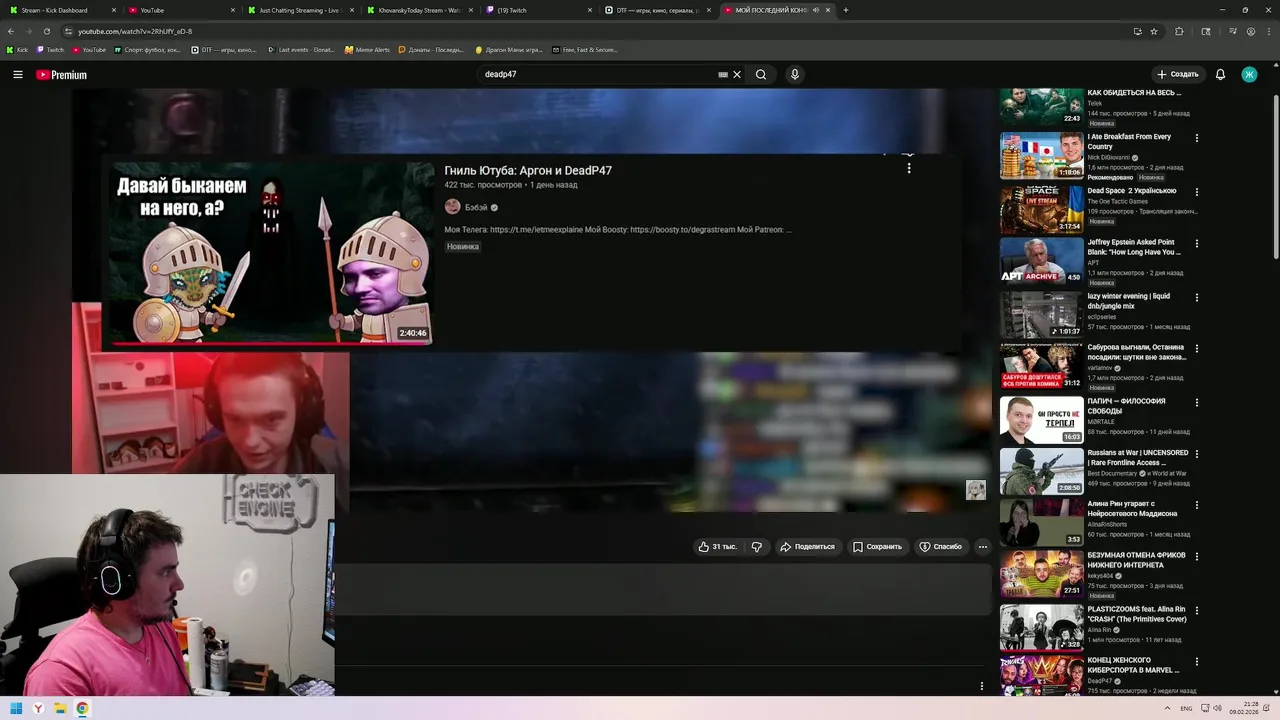Mute the МОЙ ПОСЛЕДНИЙ tab audio icon

pos(816,10)
